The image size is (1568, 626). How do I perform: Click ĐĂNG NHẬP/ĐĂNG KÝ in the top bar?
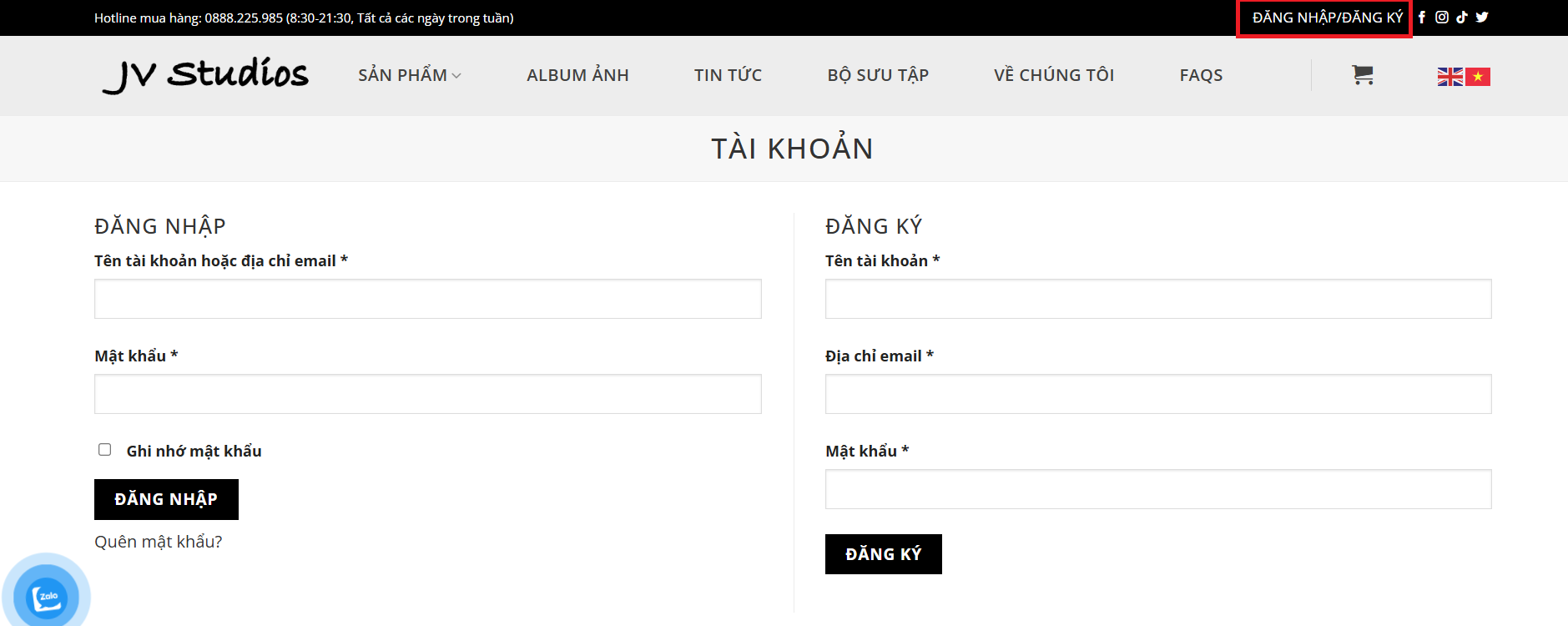(x=1328, y=18)
